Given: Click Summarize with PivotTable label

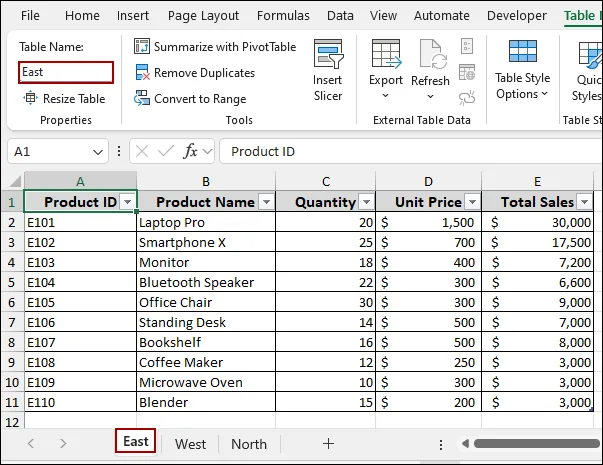Looking at the screenshot, I should (x=225, y=47).
